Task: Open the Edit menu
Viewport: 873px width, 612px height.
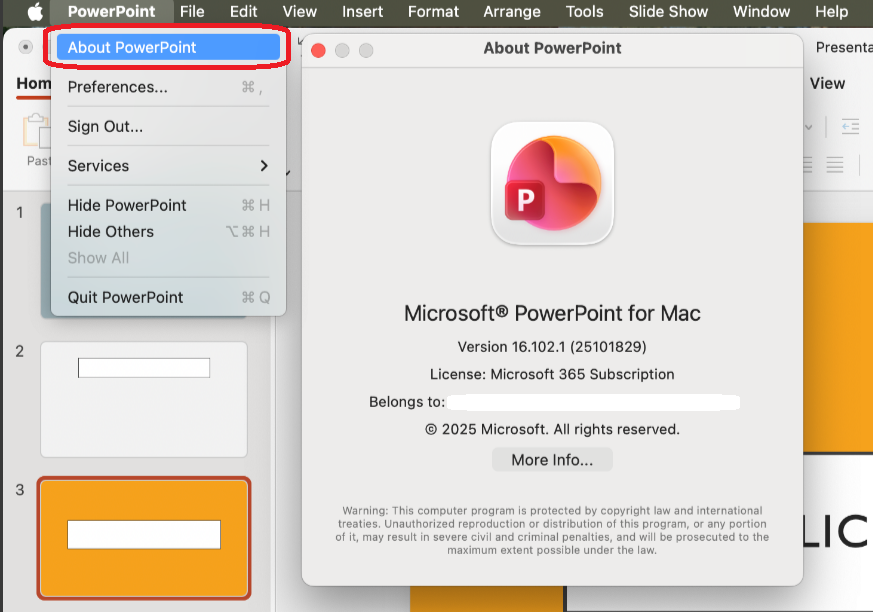Action: [243, 11]
